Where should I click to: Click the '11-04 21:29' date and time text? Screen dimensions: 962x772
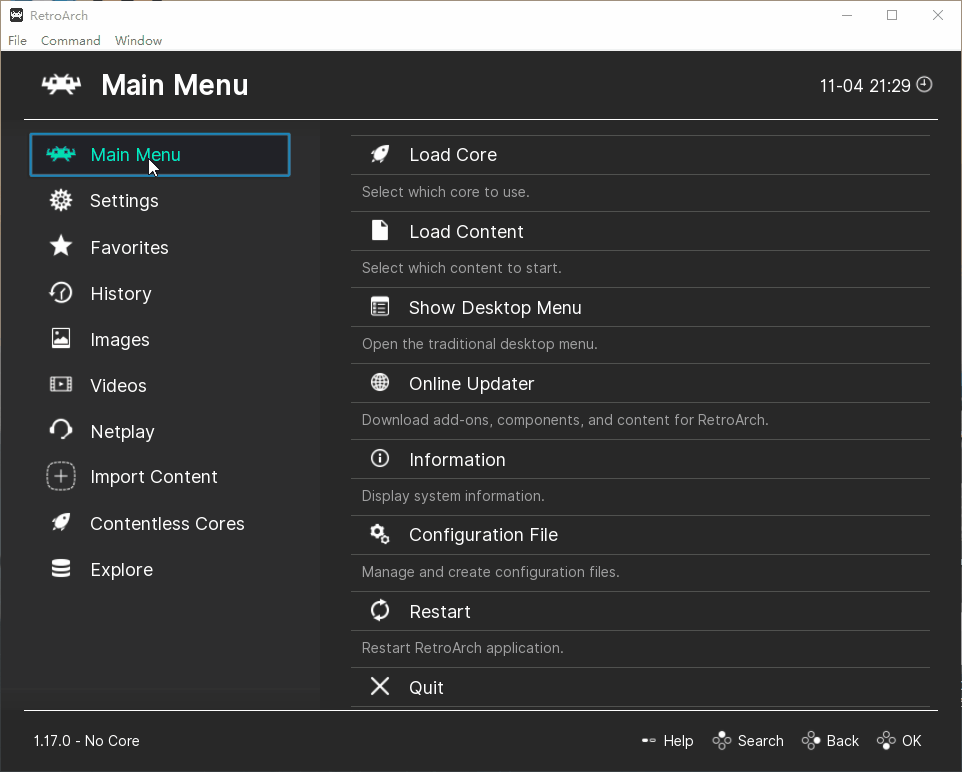[865, 86]
